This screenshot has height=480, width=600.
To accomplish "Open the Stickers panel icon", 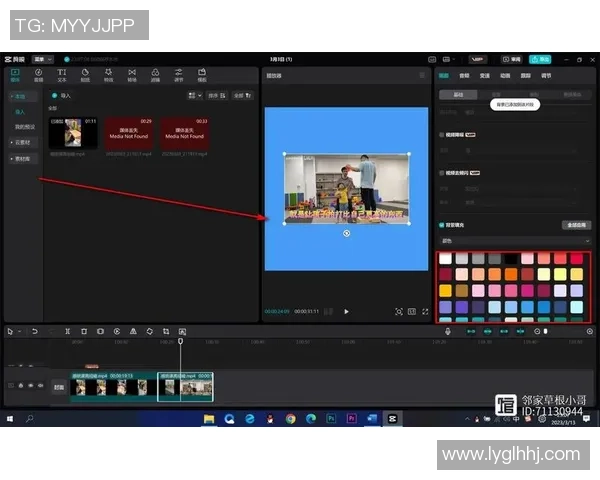I will 85,74.
